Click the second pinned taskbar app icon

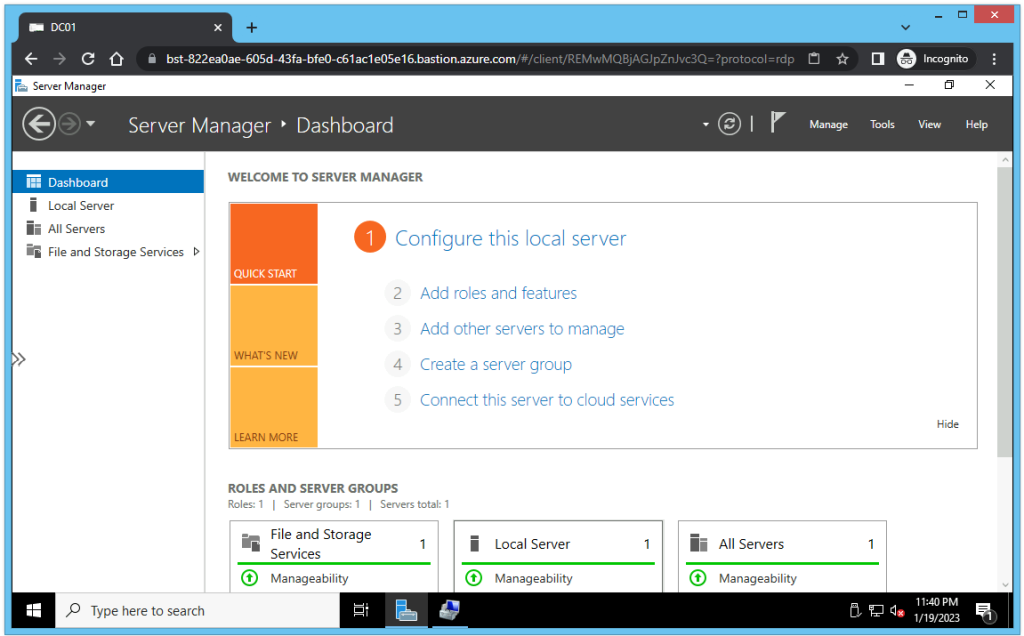click(x=449, y=611)
